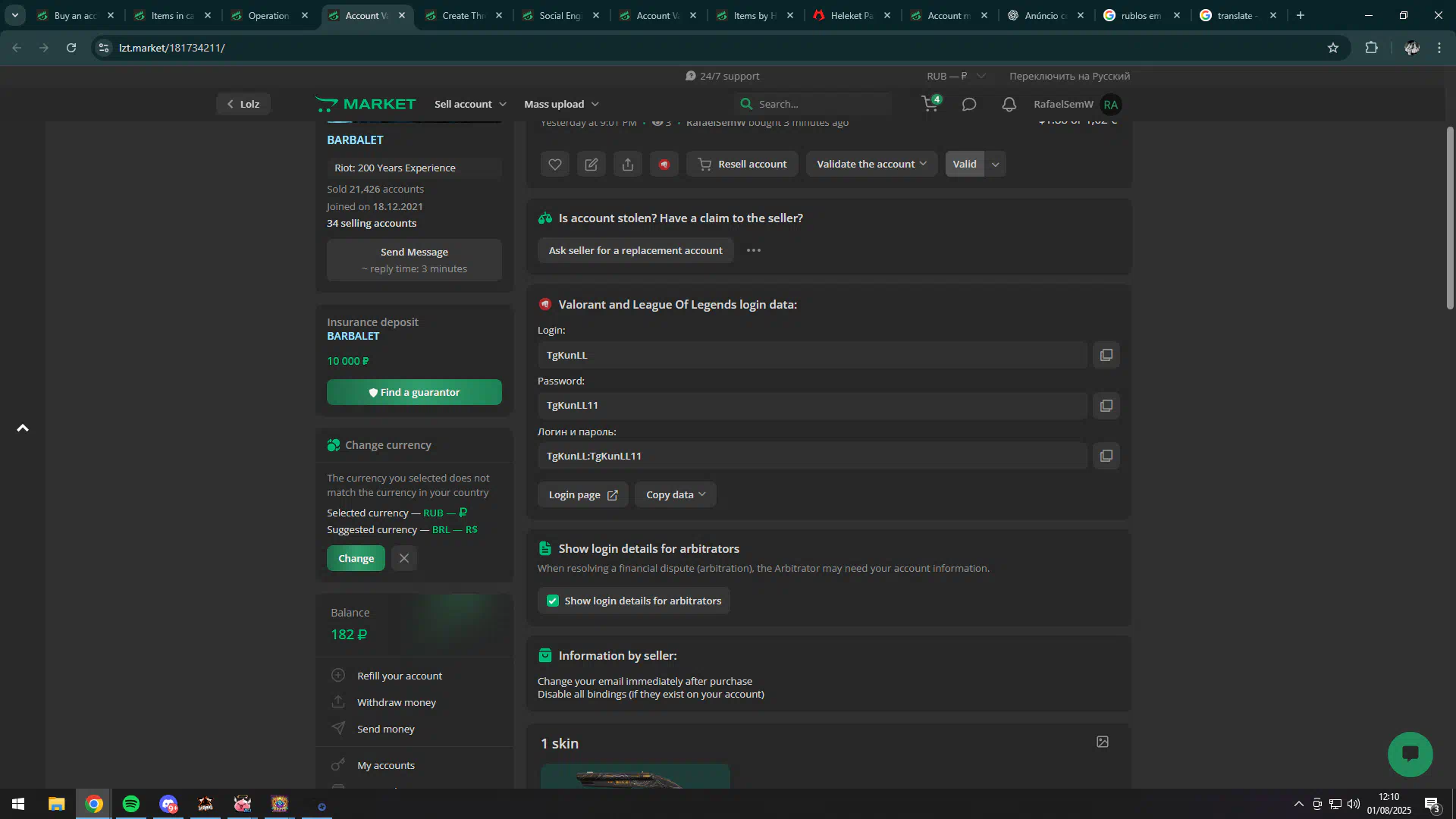Click the share upload icon button

pyautogui.click(x=628, y=164)
